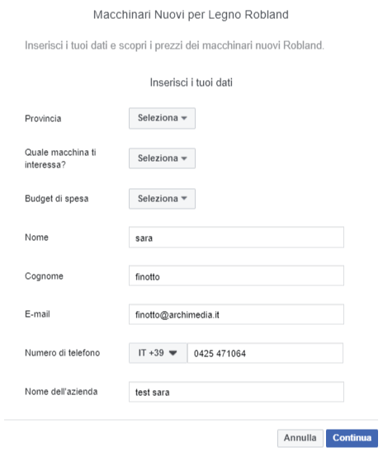Click the arrow on the Provincia dropdown
Viewport: 383px width, 452px height.
click(184, 118)
